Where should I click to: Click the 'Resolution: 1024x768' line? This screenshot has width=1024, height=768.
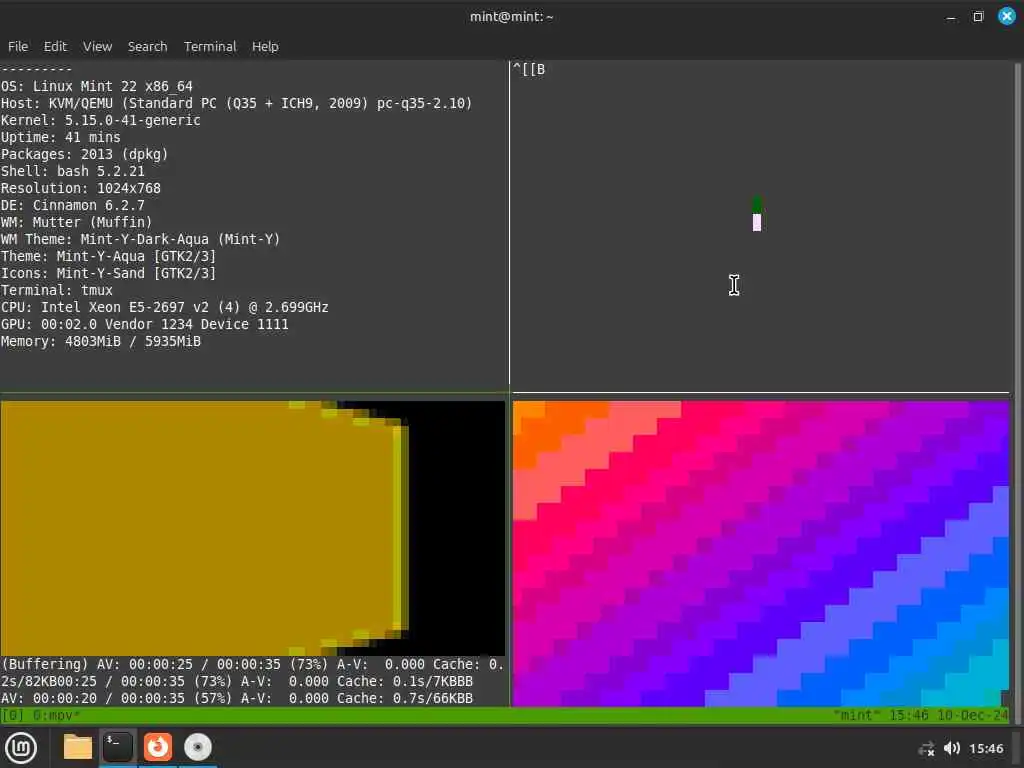point(80,188)
